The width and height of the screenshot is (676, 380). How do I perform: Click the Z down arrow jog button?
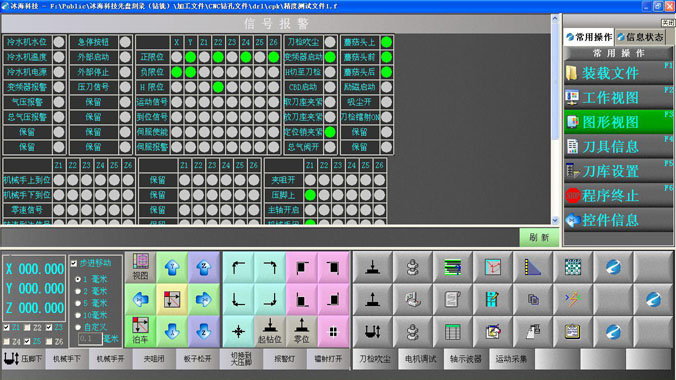[x=203, y=331]
